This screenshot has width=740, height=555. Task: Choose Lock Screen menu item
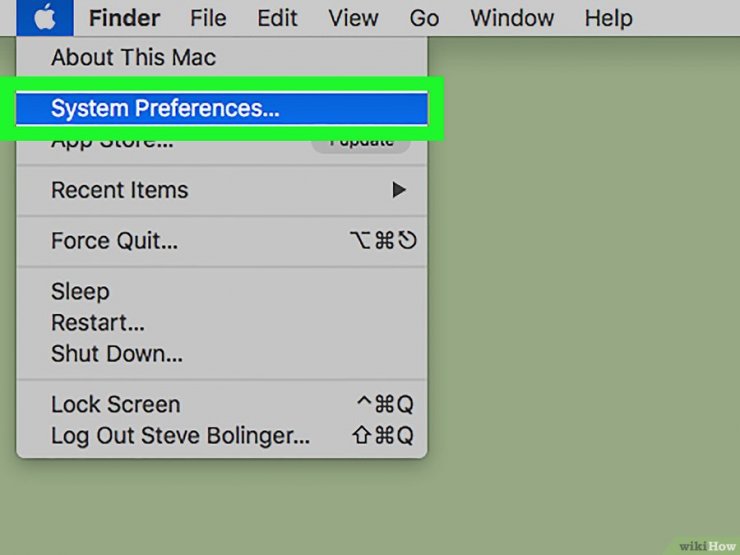222,404
